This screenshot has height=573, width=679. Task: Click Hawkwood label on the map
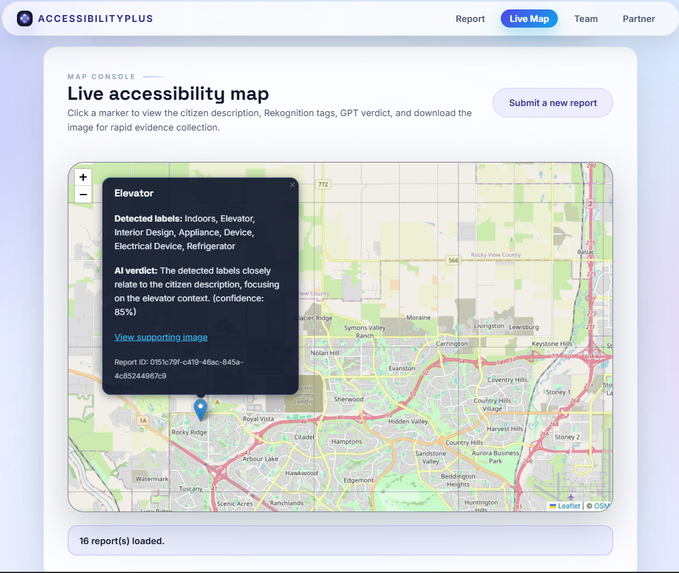point(301,473)
